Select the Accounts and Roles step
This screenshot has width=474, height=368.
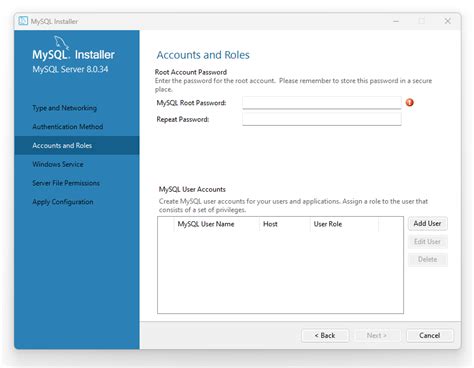click(x=77, y=145)
